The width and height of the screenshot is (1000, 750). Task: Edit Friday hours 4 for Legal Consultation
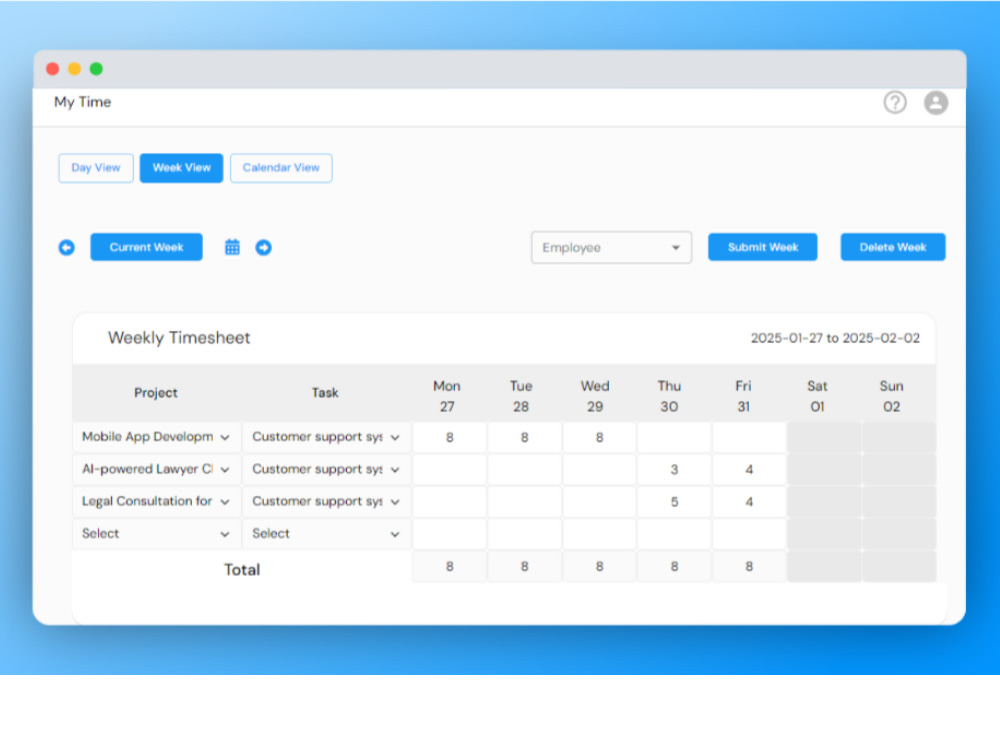749,502
